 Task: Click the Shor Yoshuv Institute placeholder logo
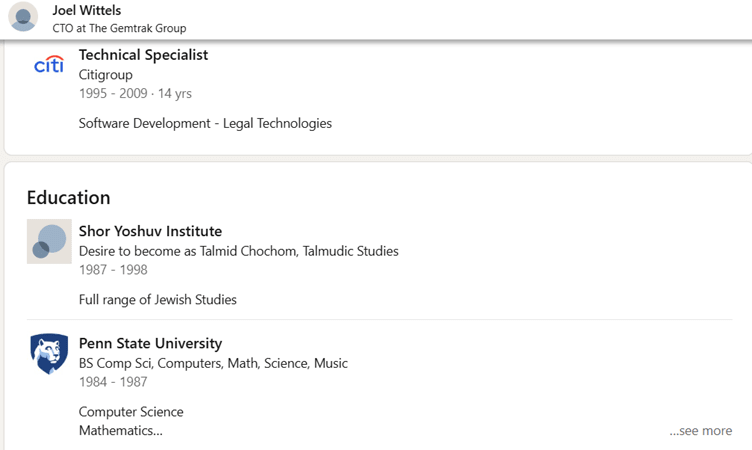click(x=49, y=241)
